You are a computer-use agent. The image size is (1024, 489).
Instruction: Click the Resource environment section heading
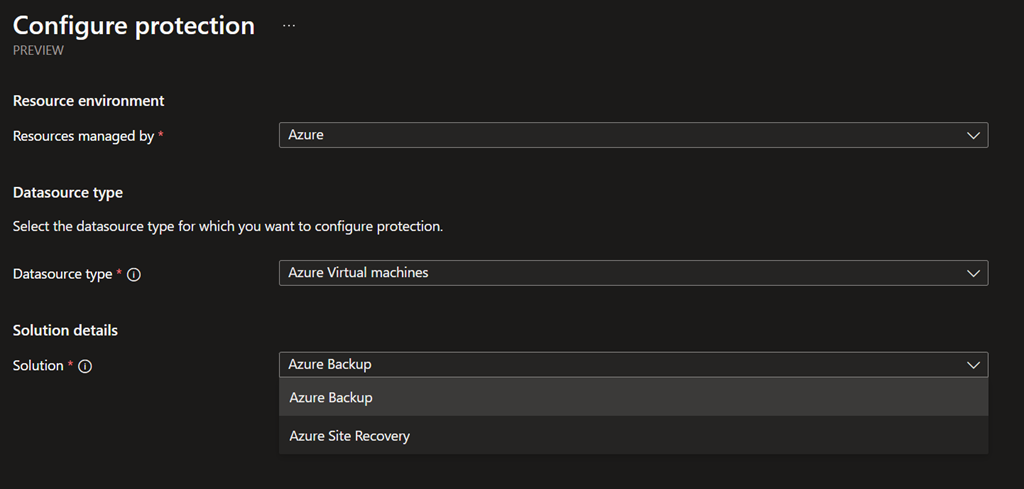tap(88, 101)
